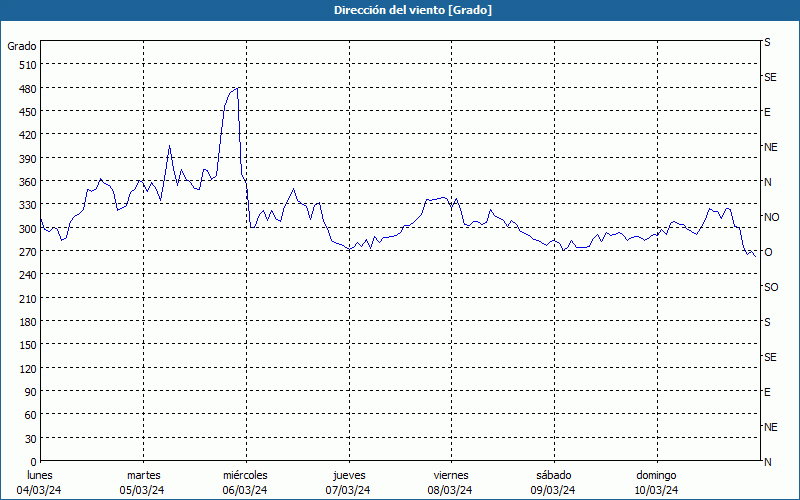Click the "miércoles" day label
The width and height of the screenshot is (800, 500).
(245, 476)
